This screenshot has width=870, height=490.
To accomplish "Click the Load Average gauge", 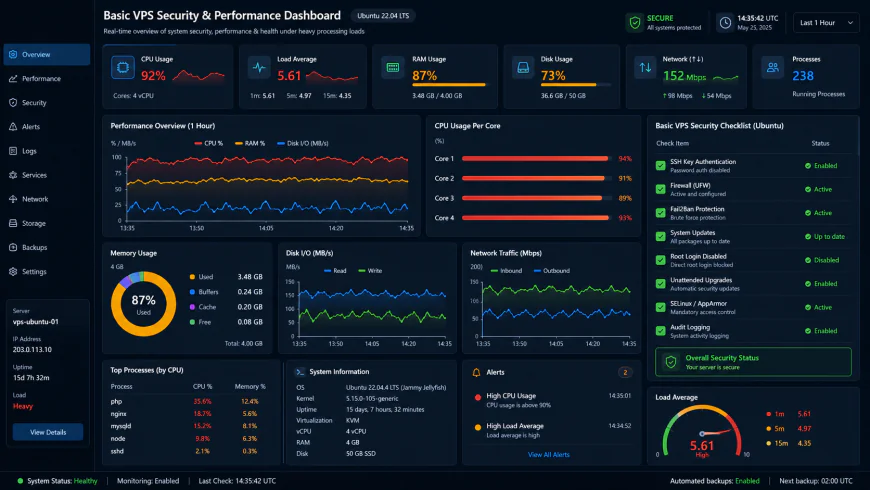I will pos(702,431).
